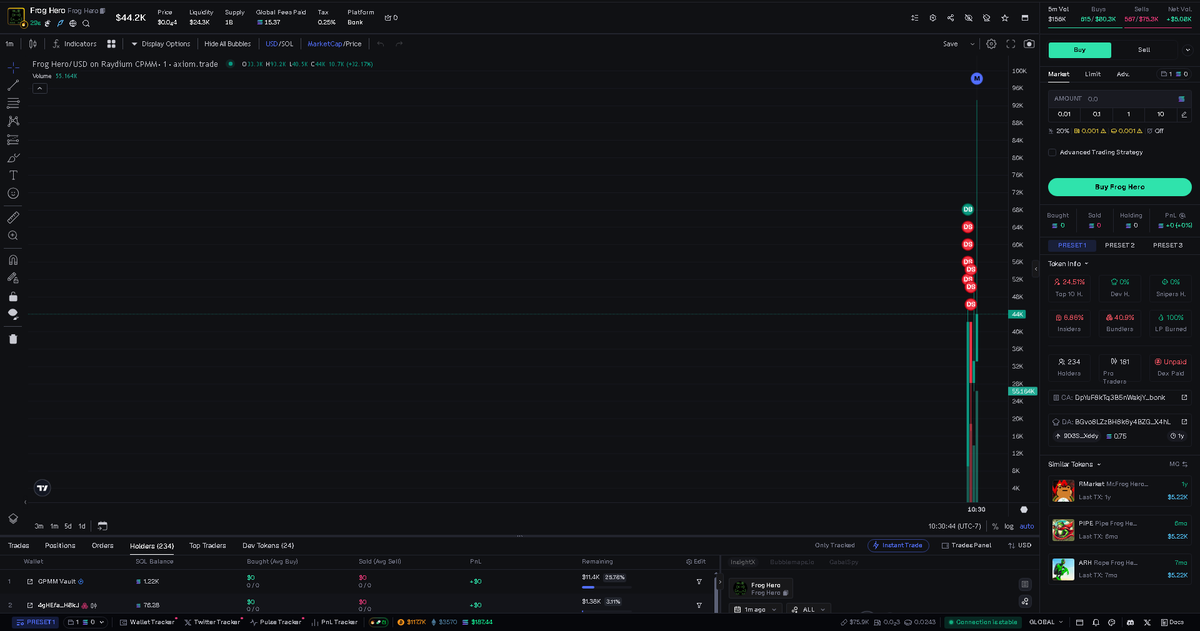The width and height of the screenshot is (1200, 631).
Task: Toggle Instant Trade mode
Action: tap(898, 545)
